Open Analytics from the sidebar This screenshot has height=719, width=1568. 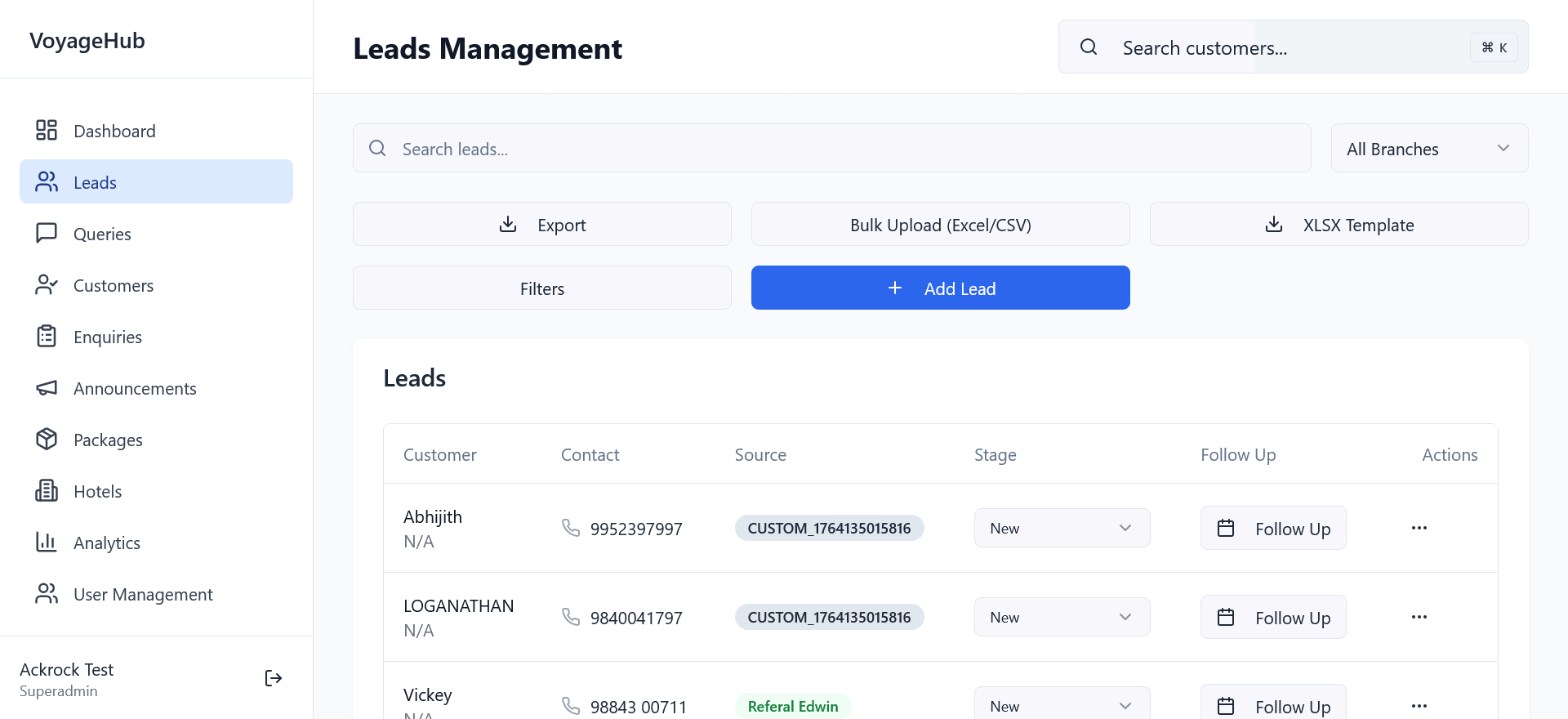(x=156, y=543)
